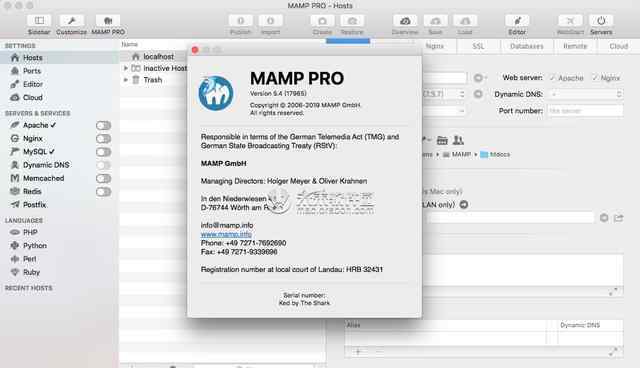This screenshot has width=640, height=368.
Task: Toggle the Apache web server checkbox
Action: tap(553, 78)
